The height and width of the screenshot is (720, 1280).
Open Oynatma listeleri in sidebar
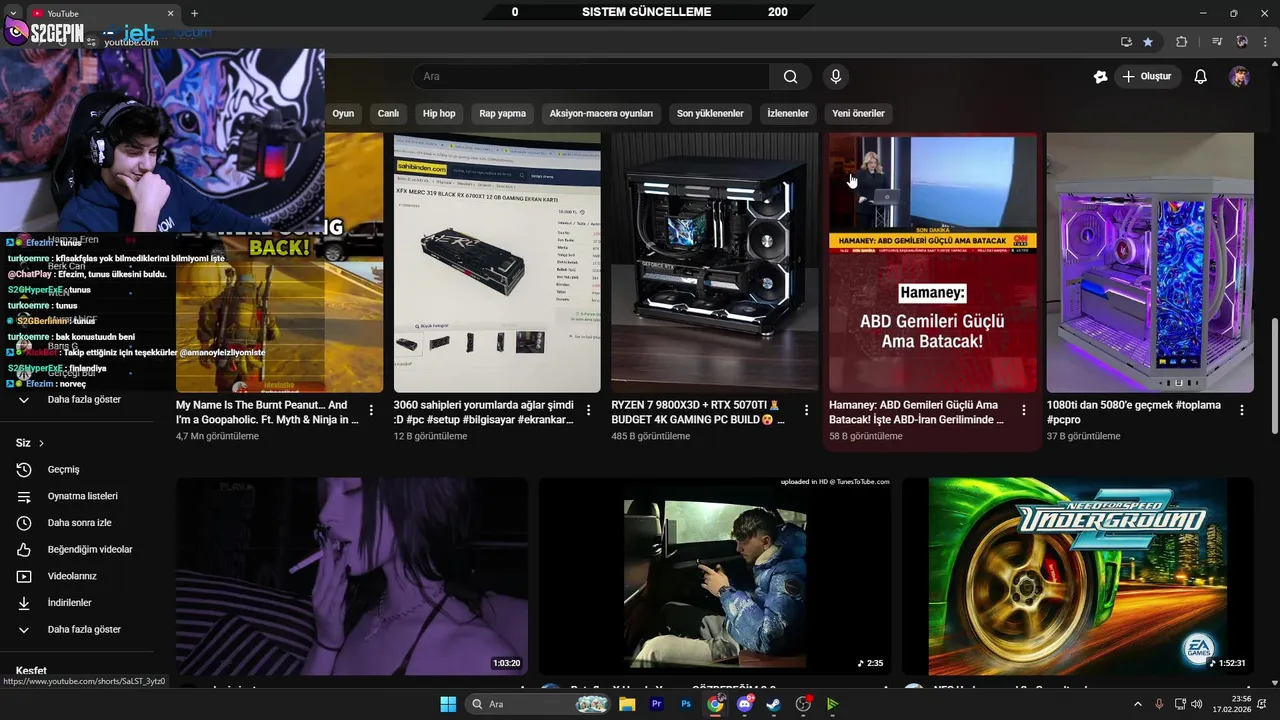point(84,496)
